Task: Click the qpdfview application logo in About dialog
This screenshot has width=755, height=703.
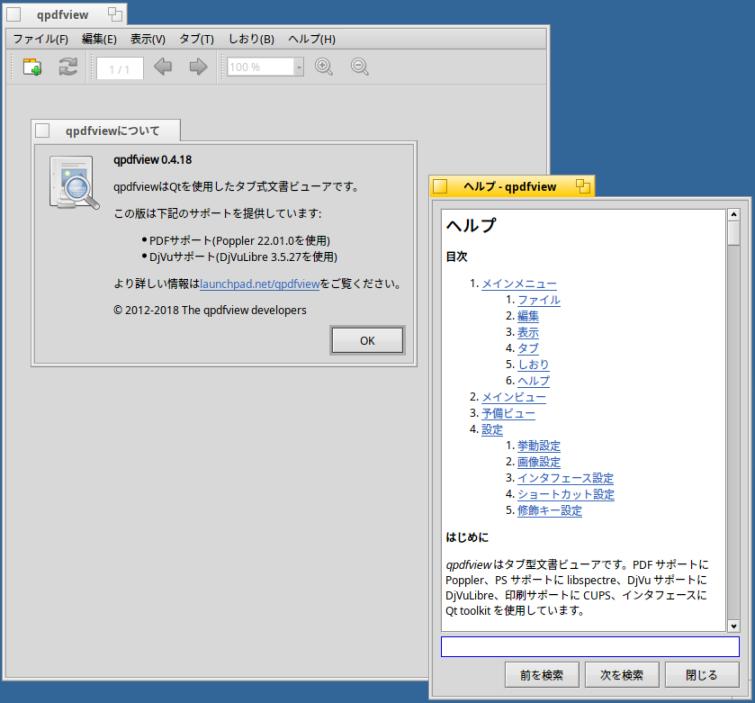Action: (x=74, y=182)
